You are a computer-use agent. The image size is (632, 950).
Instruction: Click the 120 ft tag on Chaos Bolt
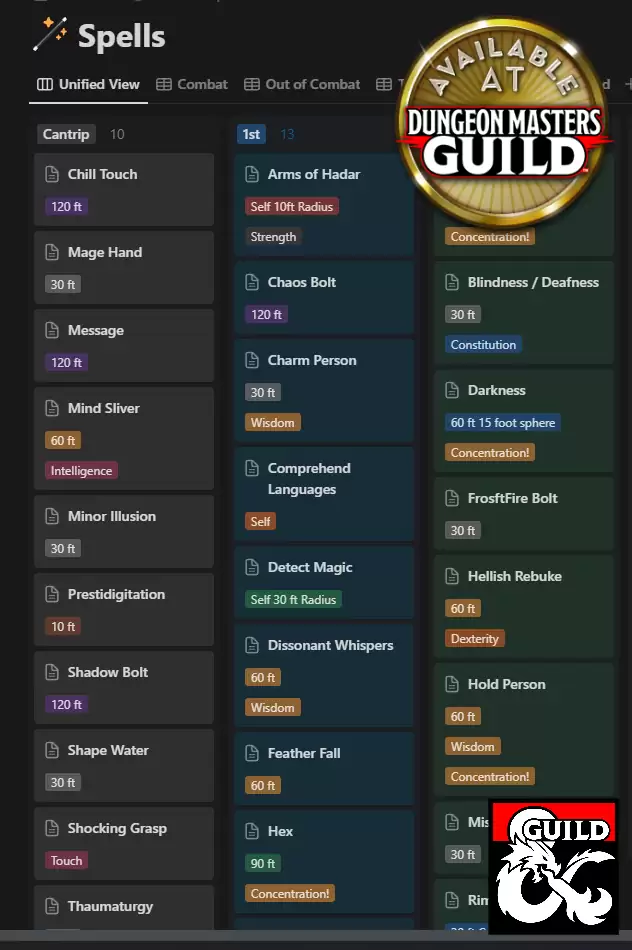[x=266, y=314]
